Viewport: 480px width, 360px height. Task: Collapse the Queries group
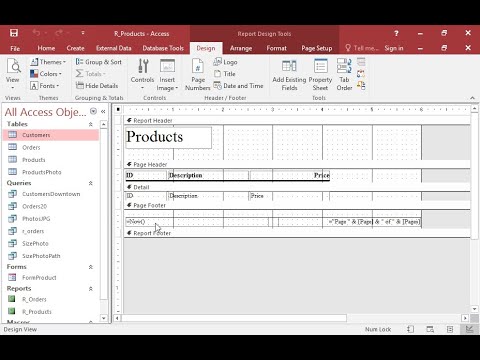90,183
